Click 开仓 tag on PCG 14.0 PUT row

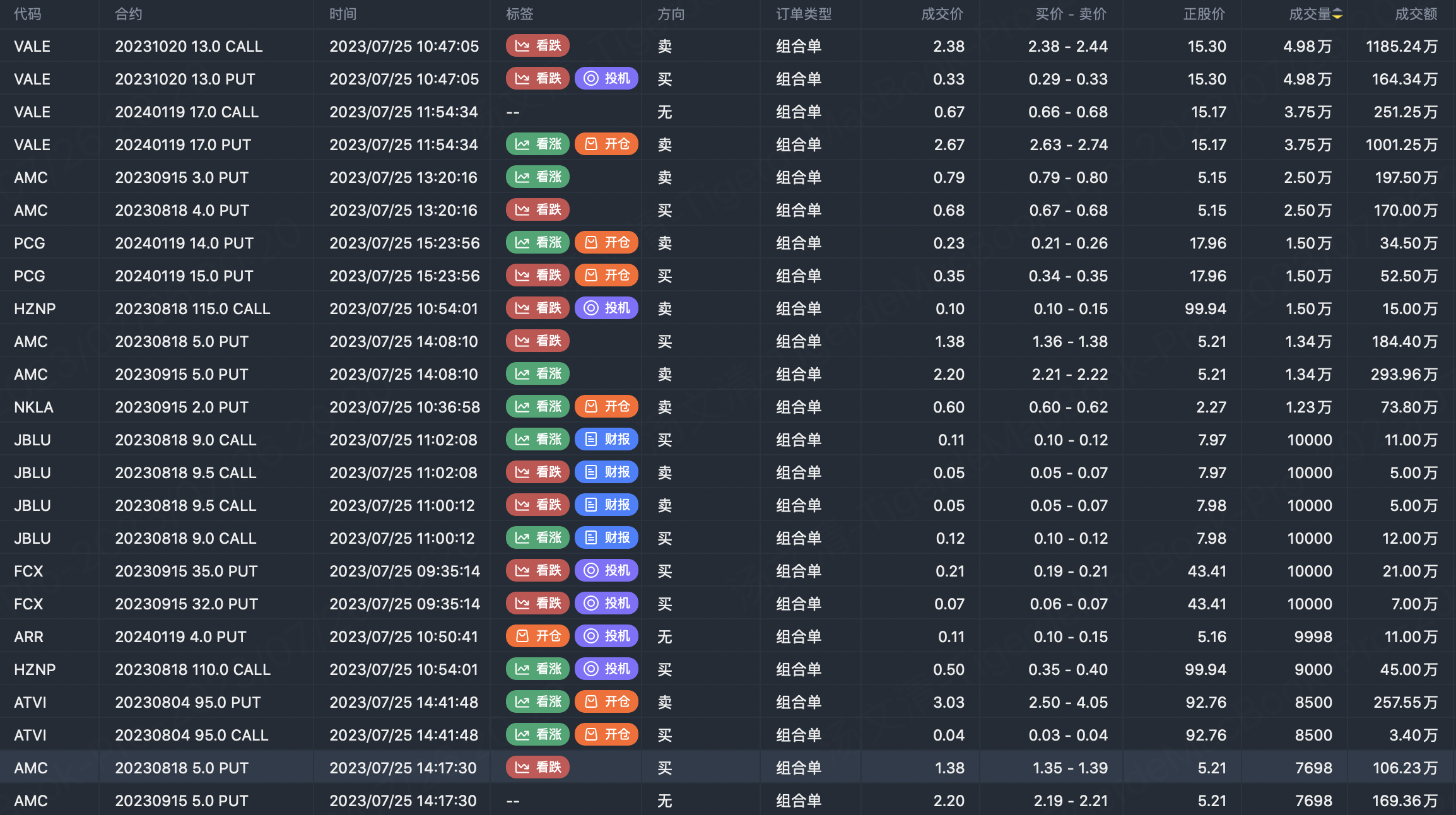click(606, 242)
